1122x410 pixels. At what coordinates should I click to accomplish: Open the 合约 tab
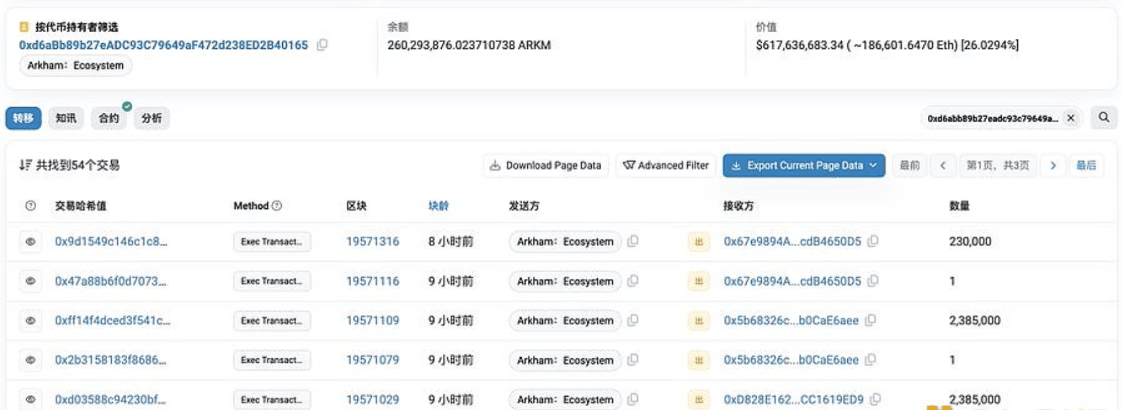(109, 118)
